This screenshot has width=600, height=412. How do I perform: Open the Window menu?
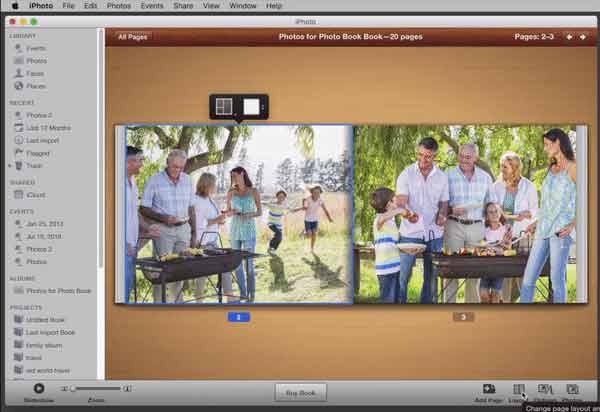243,6
